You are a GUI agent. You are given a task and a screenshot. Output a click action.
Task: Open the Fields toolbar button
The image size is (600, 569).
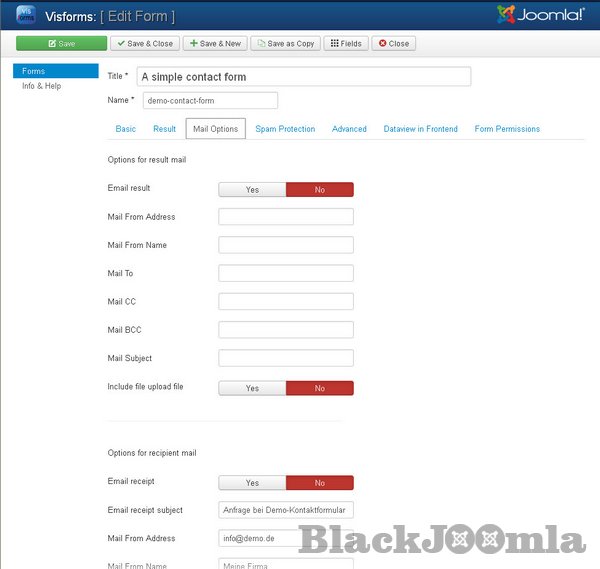346,44
